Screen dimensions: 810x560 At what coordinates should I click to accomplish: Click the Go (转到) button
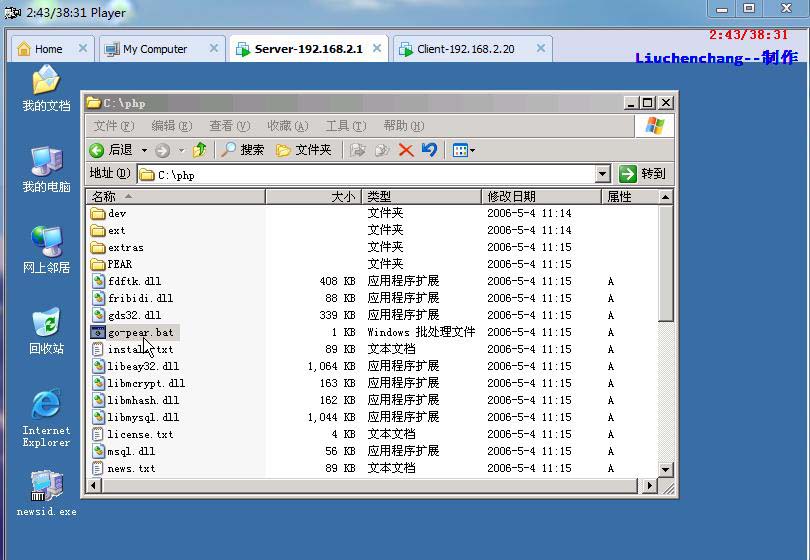pyautogui.click(x=643, y=174)
